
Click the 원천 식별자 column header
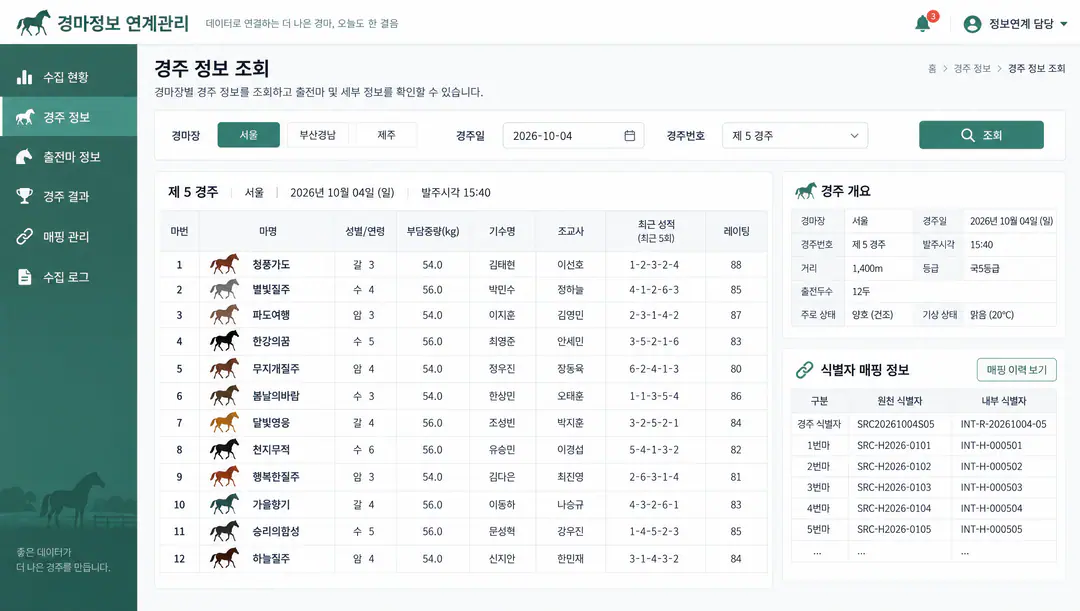click(x=900, y=401)
